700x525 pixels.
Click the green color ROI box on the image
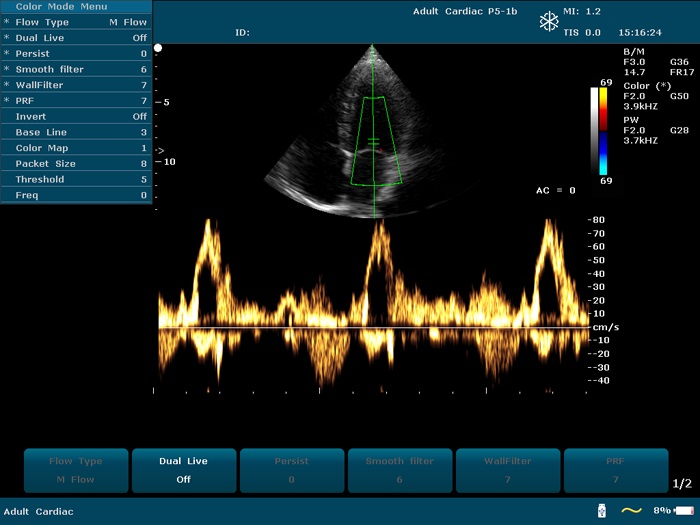click(376, 141)
